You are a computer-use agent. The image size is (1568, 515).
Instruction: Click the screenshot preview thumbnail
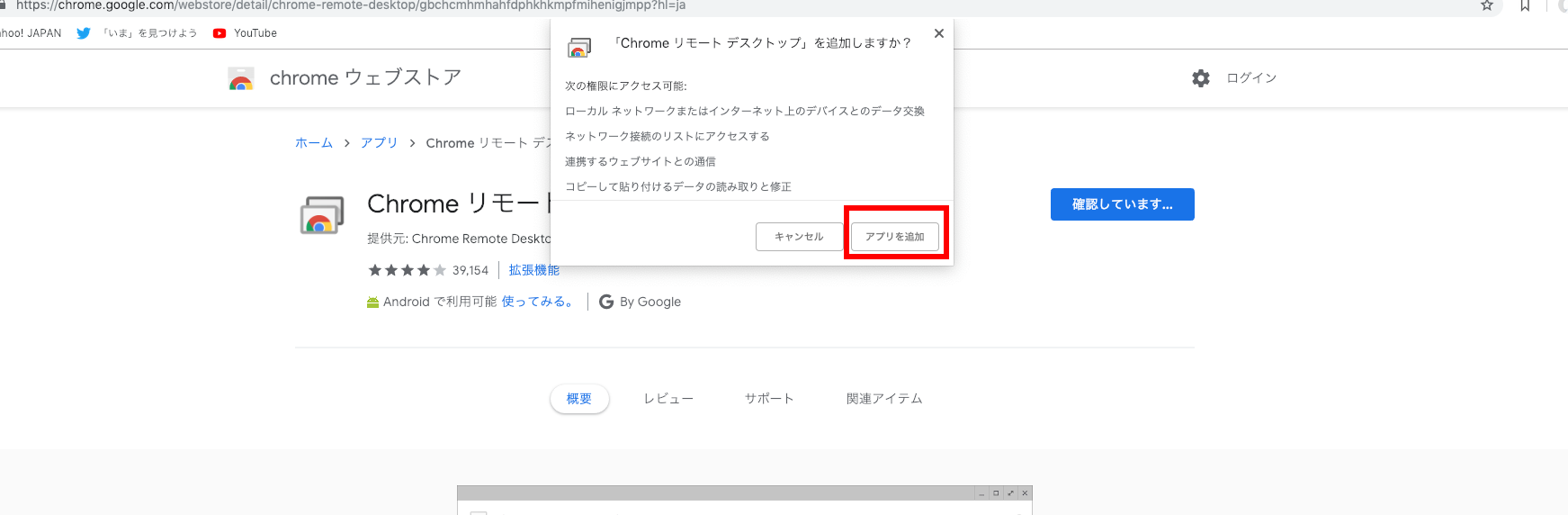tap(744, 501)
